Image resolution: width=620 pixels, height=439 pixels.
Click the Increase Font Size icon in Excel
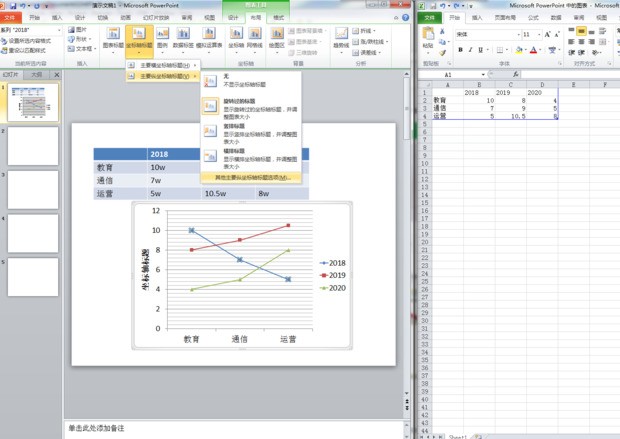point(547,35)
